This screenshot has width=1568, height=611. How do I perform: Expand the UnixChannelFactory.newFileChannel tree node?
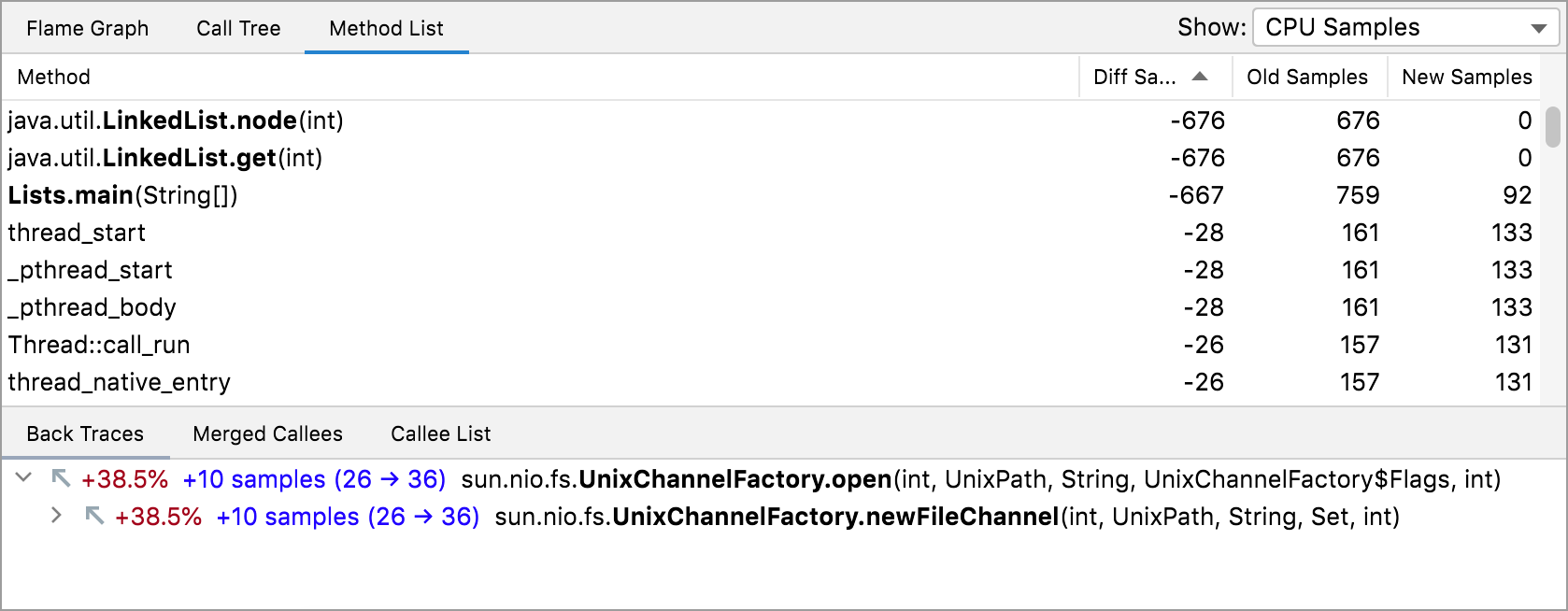tap(57, 516)
